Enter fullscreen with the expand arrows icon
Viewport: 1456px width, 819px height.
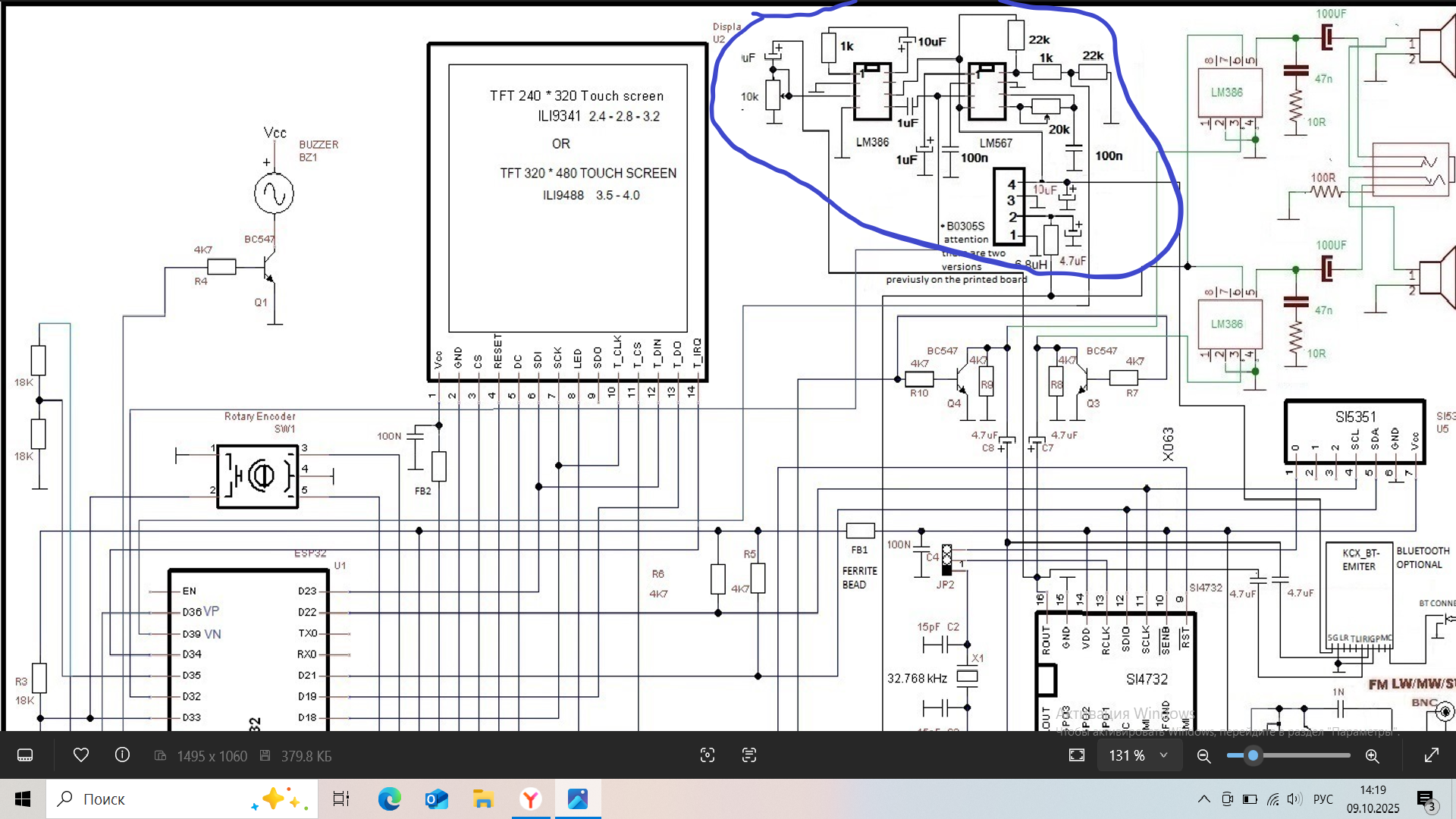[x=1431, y=755]
